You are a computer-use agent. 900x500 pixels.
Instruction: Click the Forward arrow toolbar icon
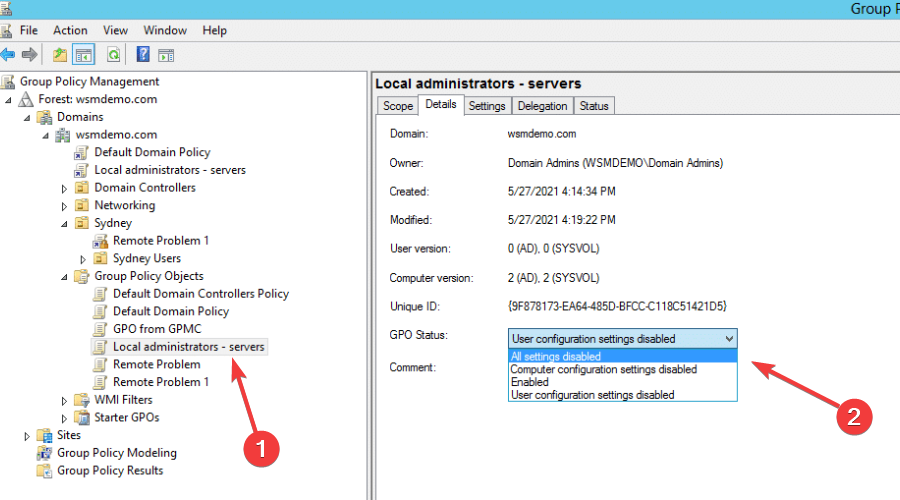pos(29,55)
